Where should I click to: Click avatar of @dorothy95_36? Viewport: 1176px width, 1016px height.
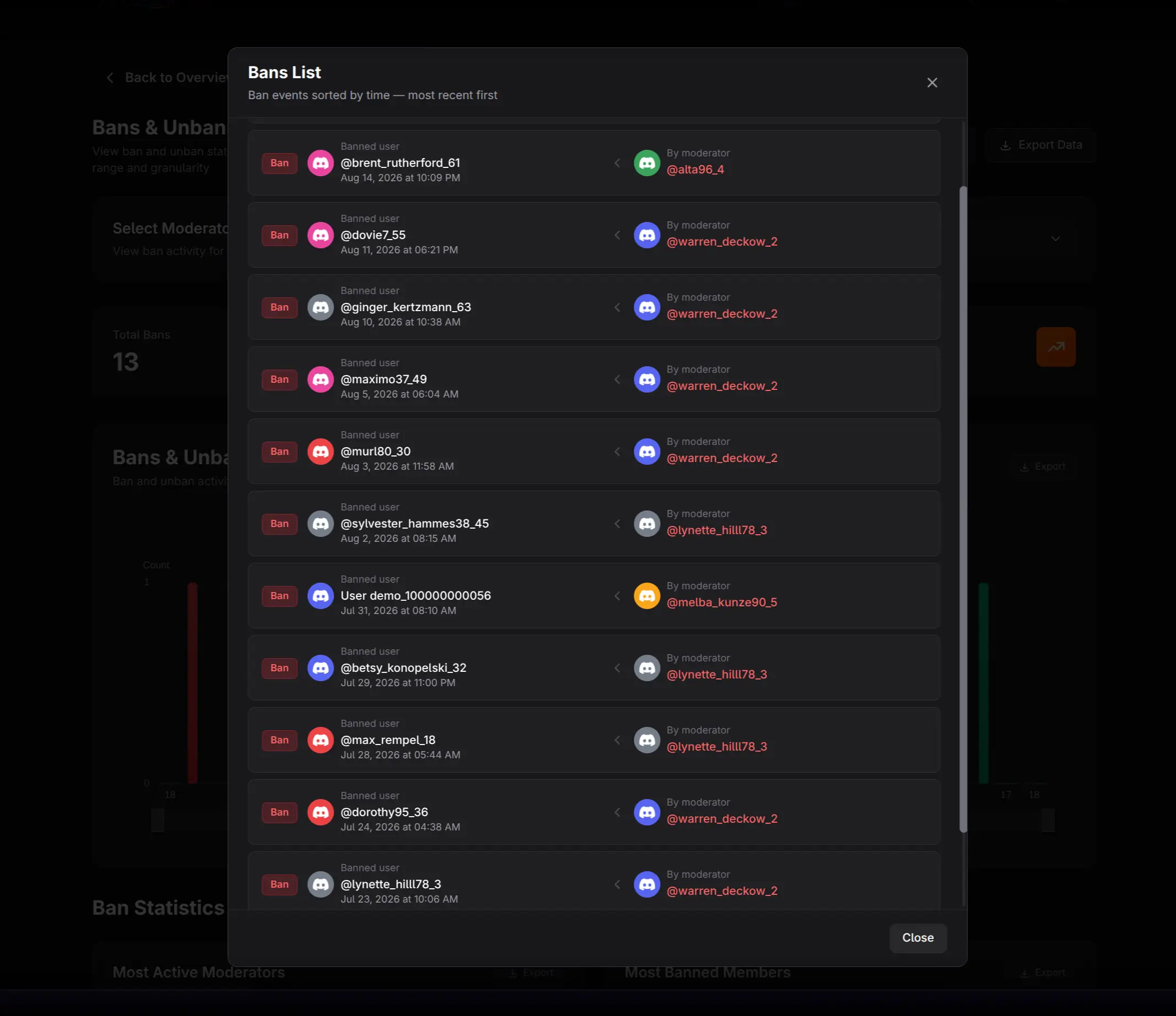320,812
